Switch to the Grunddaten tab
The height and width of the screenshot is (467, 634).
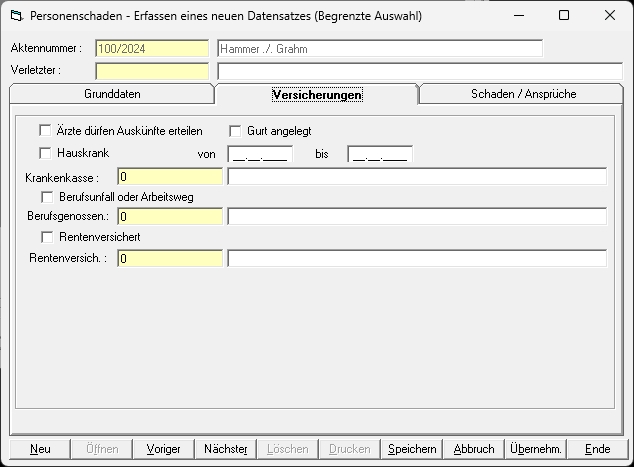pyautogui.click(x=112, y=94)
